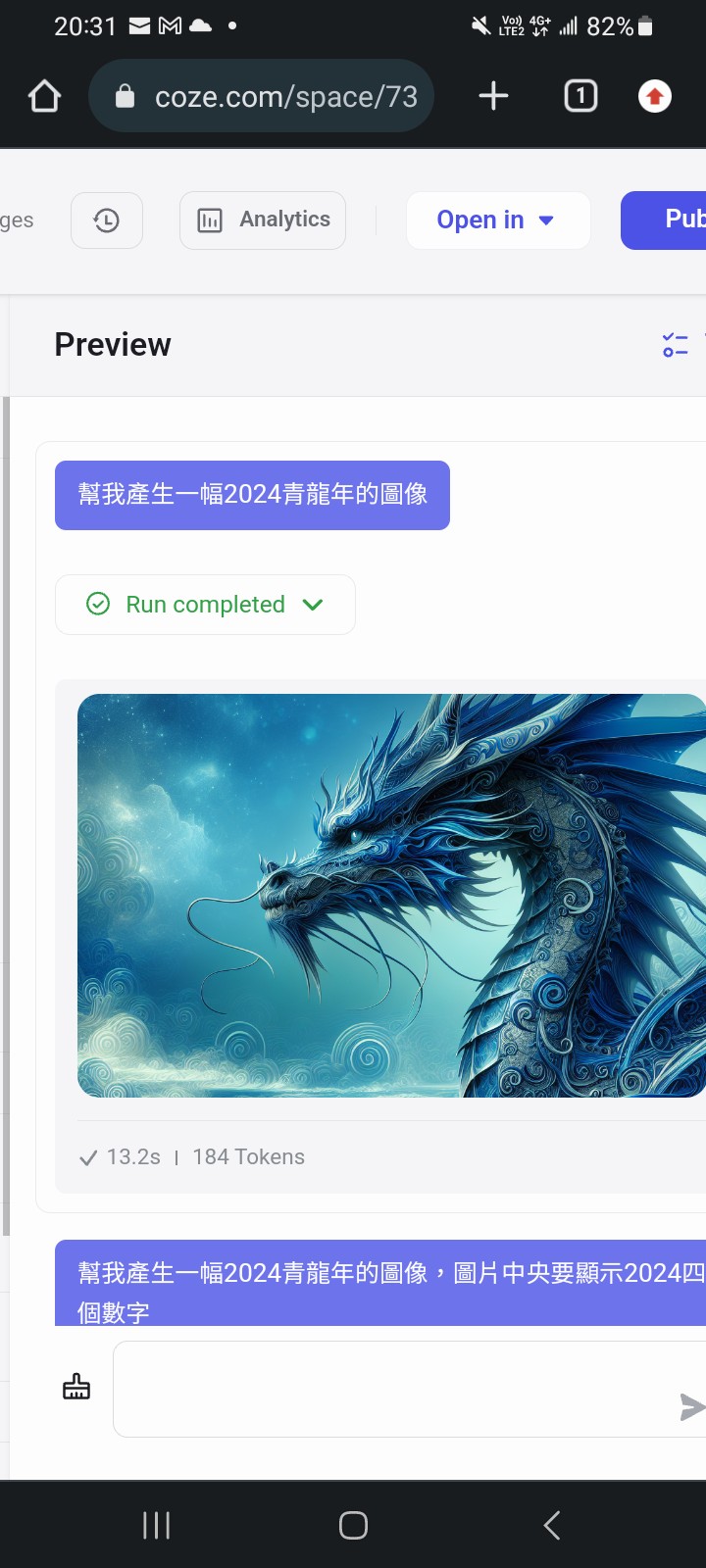
Task: Open the tab switcher showing 1 tab
Action: point(580,96)
